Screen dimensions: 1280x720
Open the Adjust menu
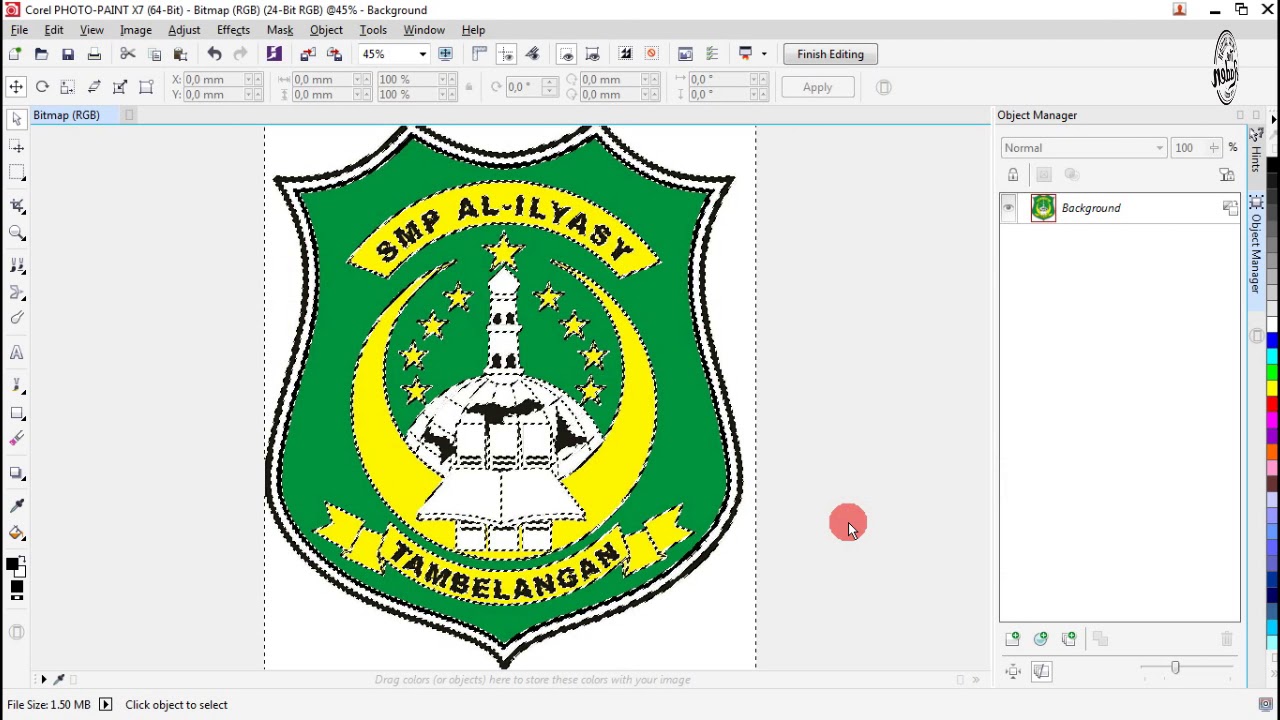[x=184, y=30]
